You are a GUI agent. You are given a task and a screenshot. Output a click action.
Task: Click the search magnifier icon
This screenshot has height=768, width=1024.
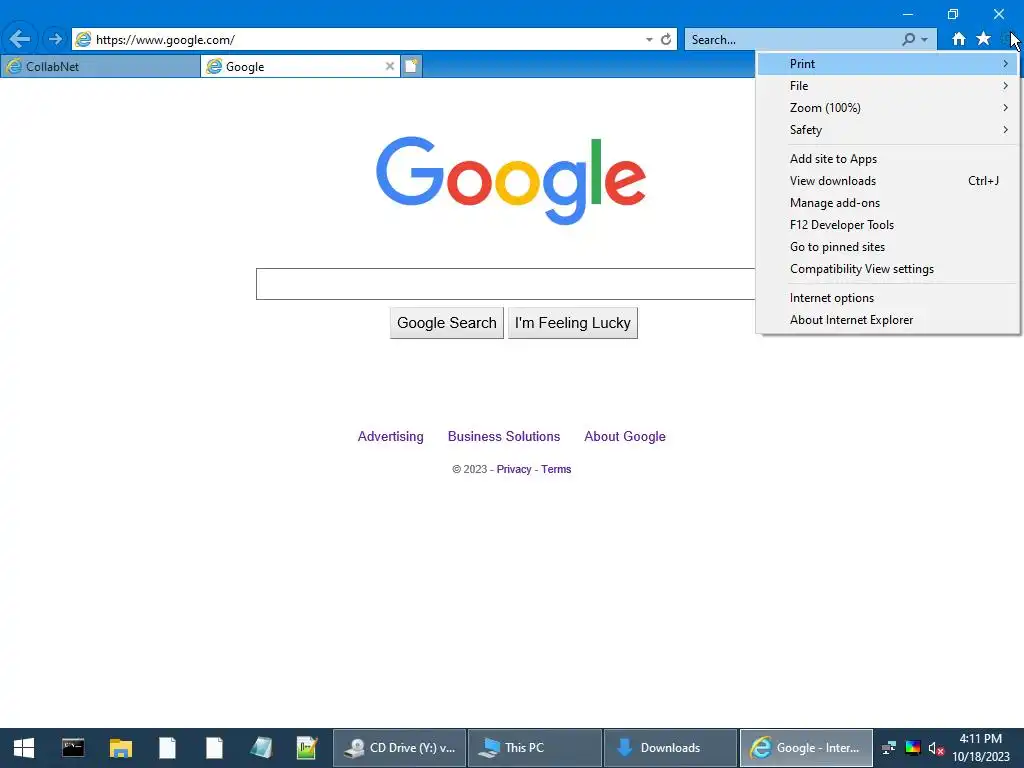pos(908,39)
